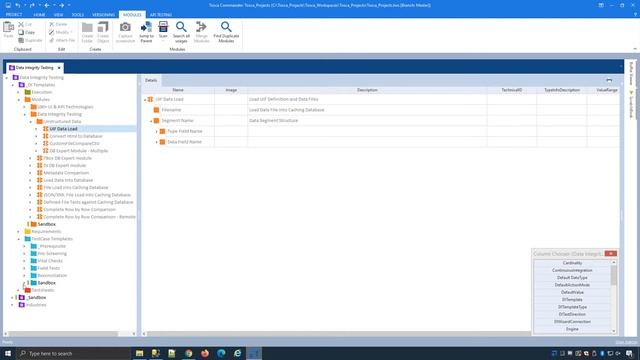Open Firefox from the taskbar
Viewport: 640px width, 360px height.
[205, 353]
